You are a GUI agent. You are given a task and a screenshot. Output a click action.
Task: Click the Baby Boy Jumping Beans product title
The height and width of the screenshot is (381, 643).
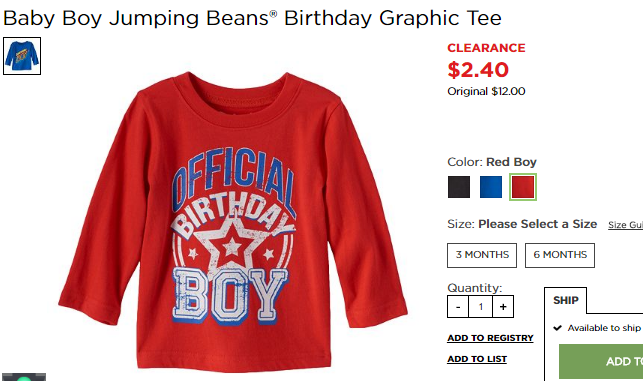[252, 18]
